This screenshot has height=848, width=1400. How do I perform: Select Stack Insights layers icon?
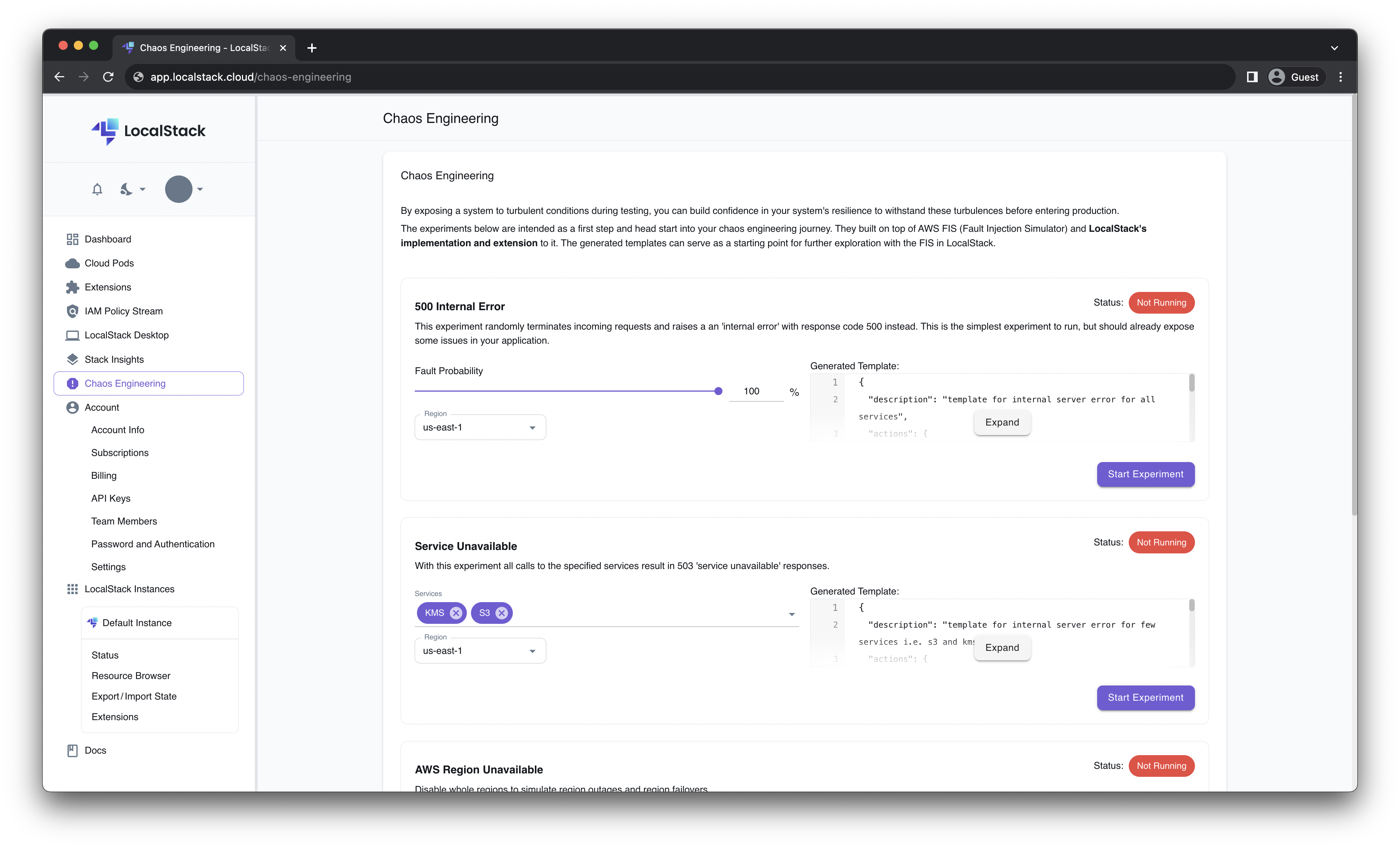point(72,359)
